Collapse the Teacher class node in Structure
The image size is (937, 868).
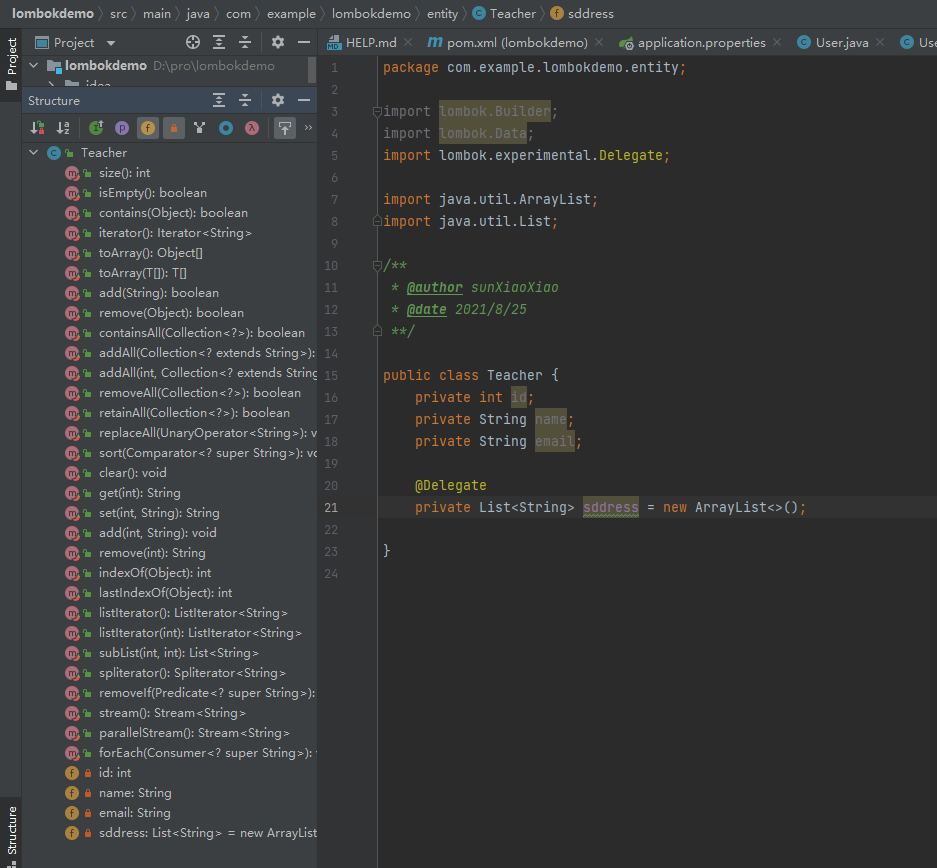click(x=35, y=153)
